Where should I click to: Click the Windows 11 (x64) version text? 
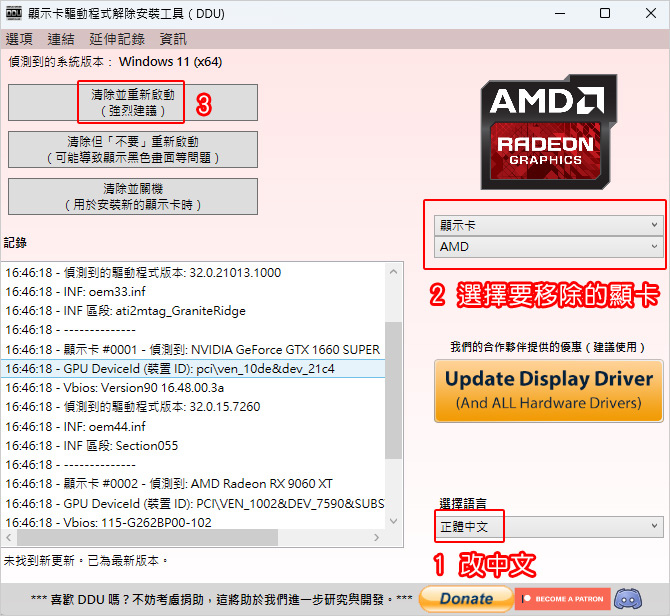tap(170, 62)
